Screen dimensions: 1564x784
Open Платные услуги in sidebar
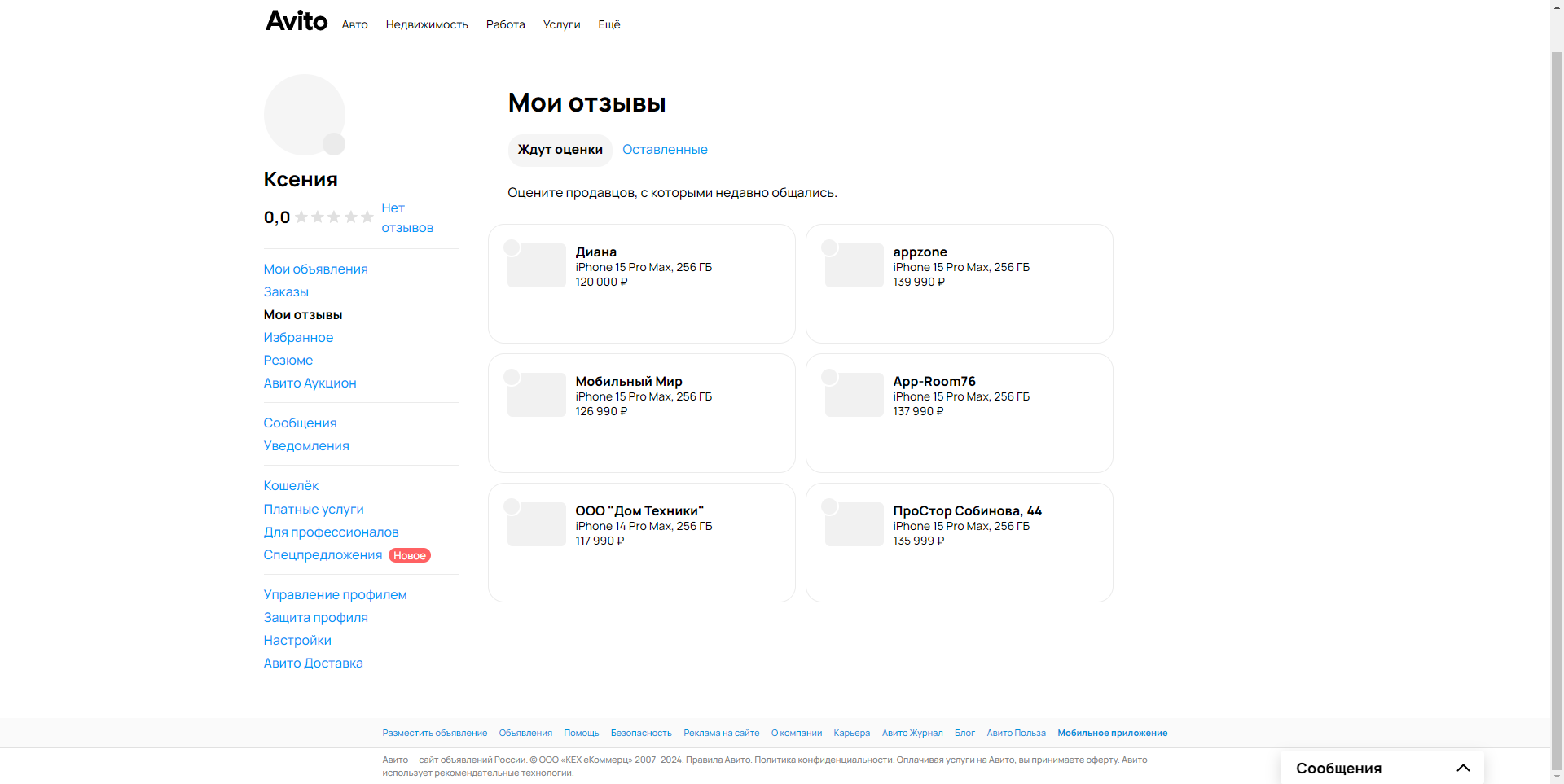point(314,510)
